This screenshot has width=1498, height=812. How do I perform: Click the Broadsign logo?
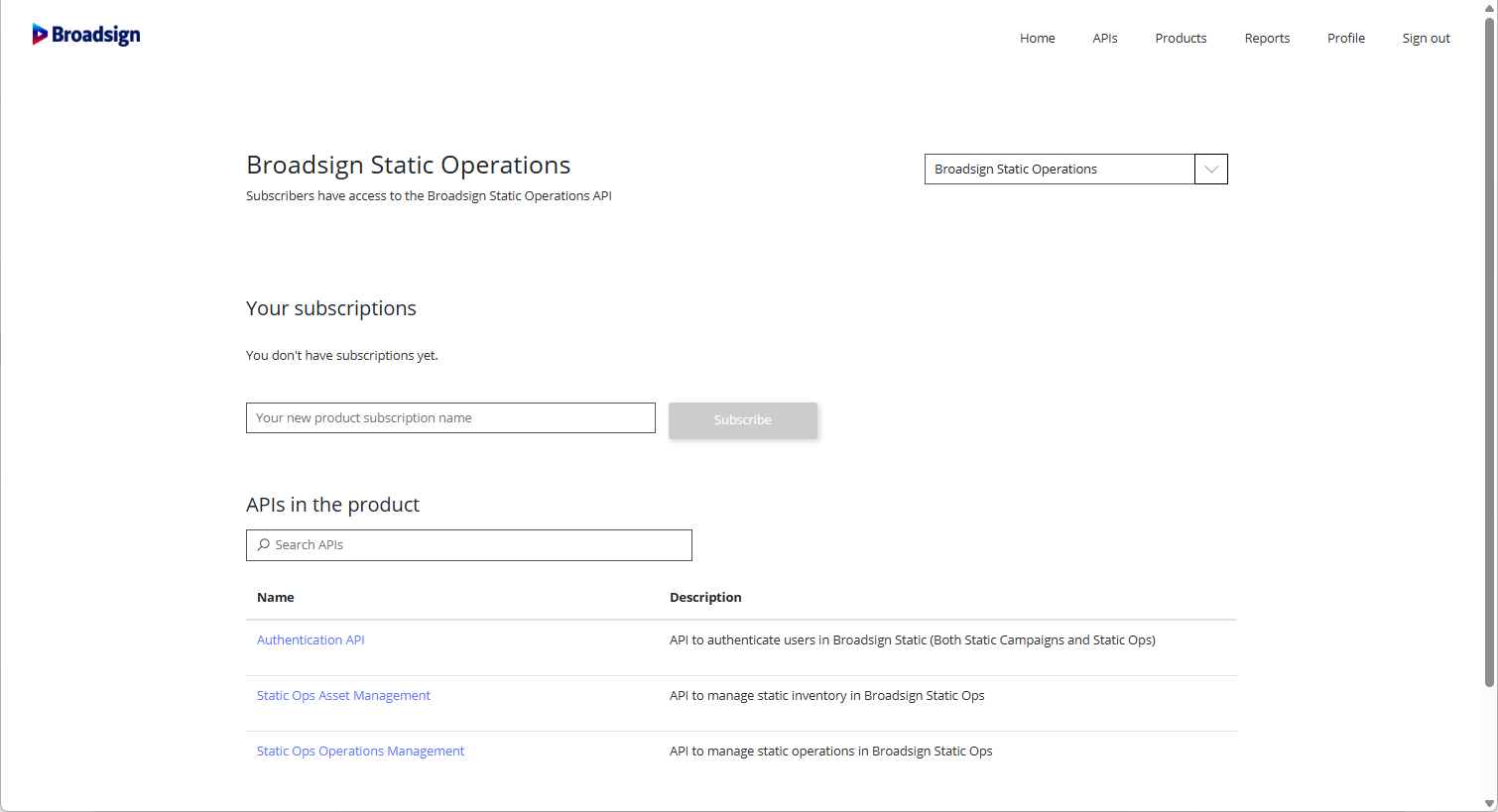click(86, 35)
